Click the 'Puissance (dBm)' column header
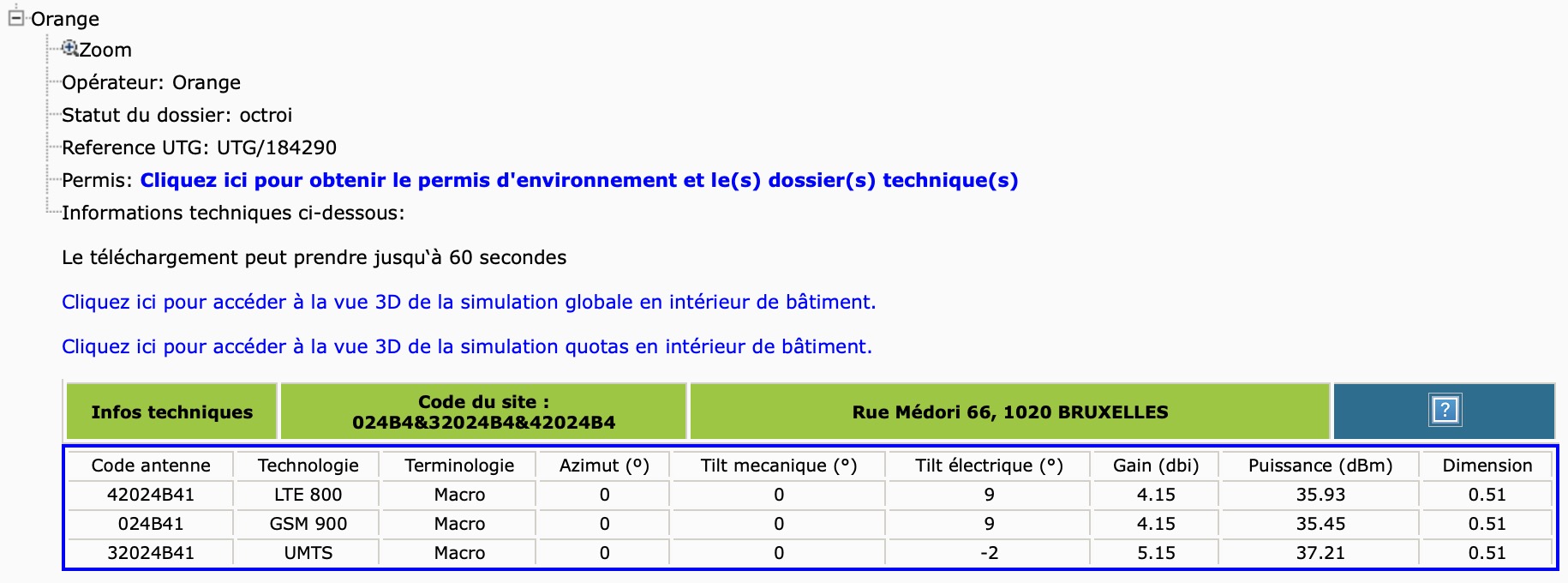 pyautogui.click(x=1320, y=466)
